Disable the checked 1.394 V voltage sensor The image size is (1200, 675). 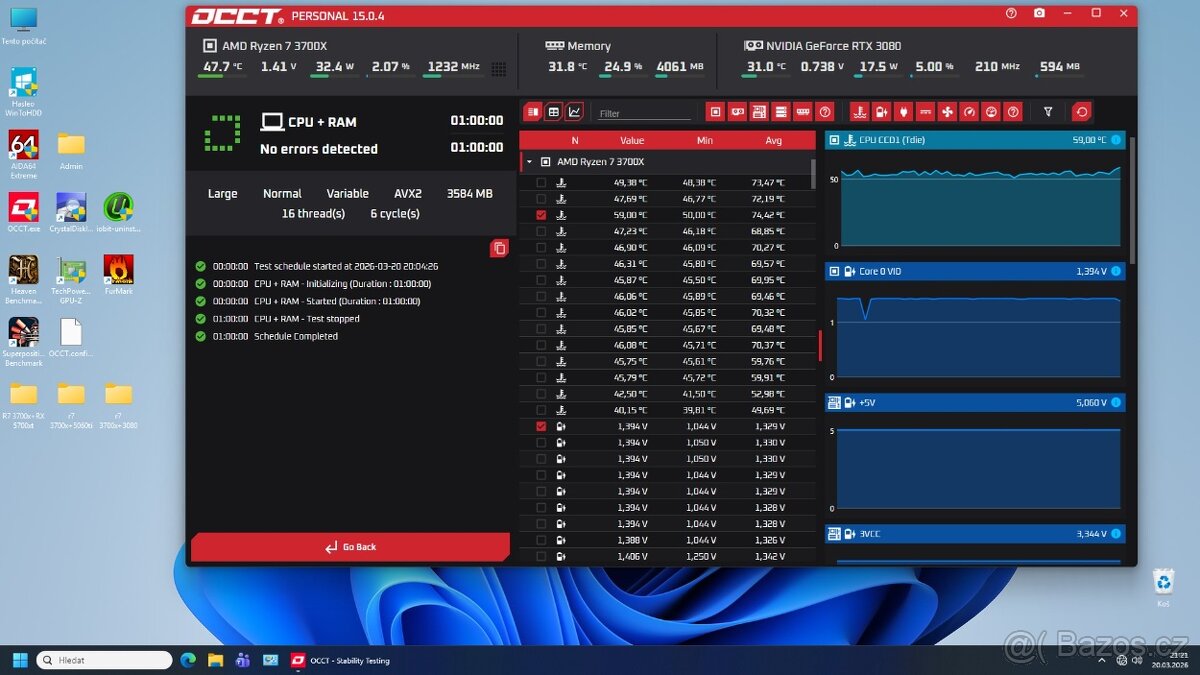point(541,426)
